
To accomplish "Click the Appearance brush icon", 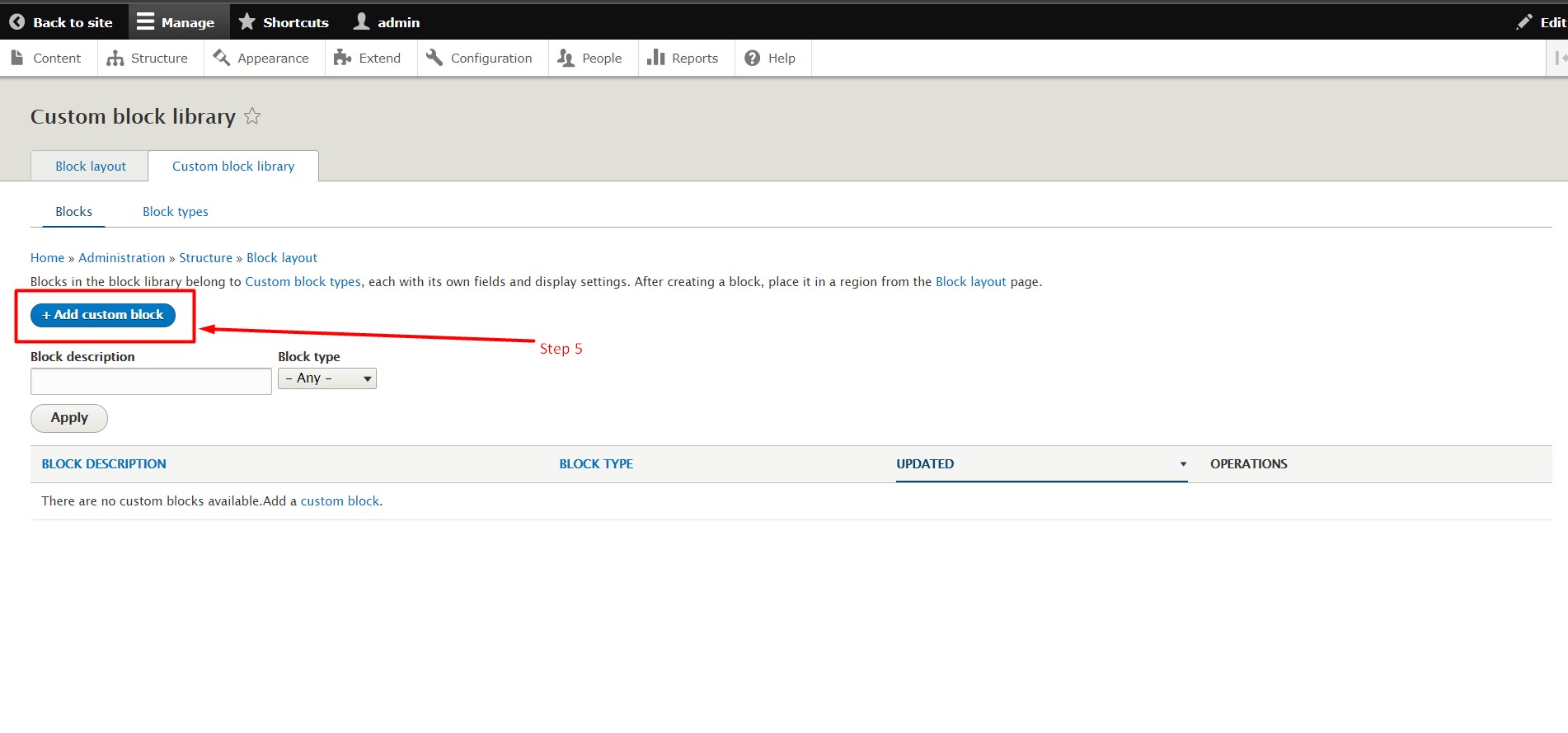I will (221, 57).
